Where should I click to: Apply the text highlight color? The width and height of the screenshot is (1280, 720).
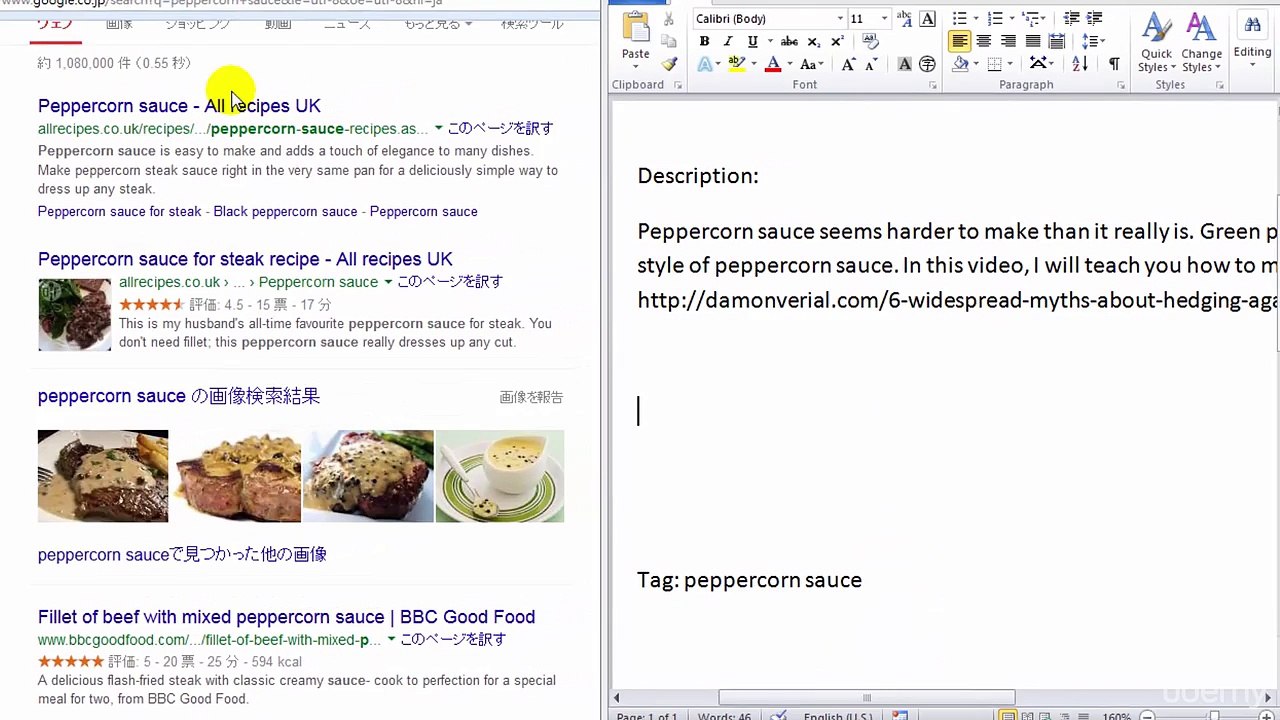point(736,64)
